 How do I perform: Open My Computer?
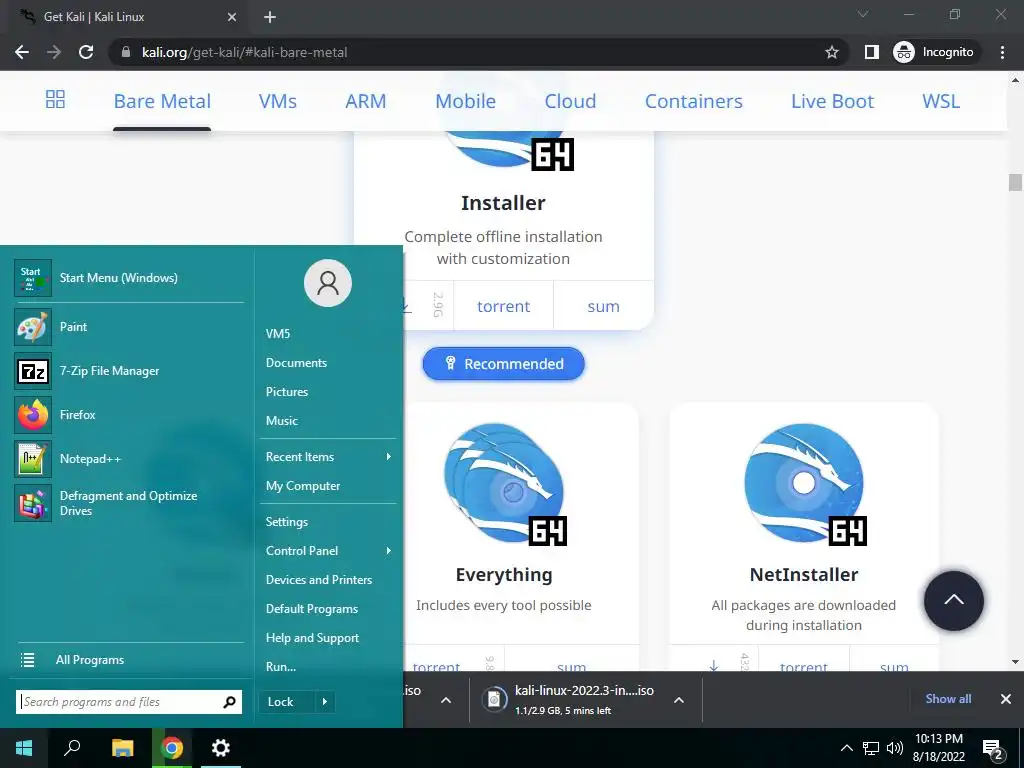pyautogui.click(x=303, y=486)
